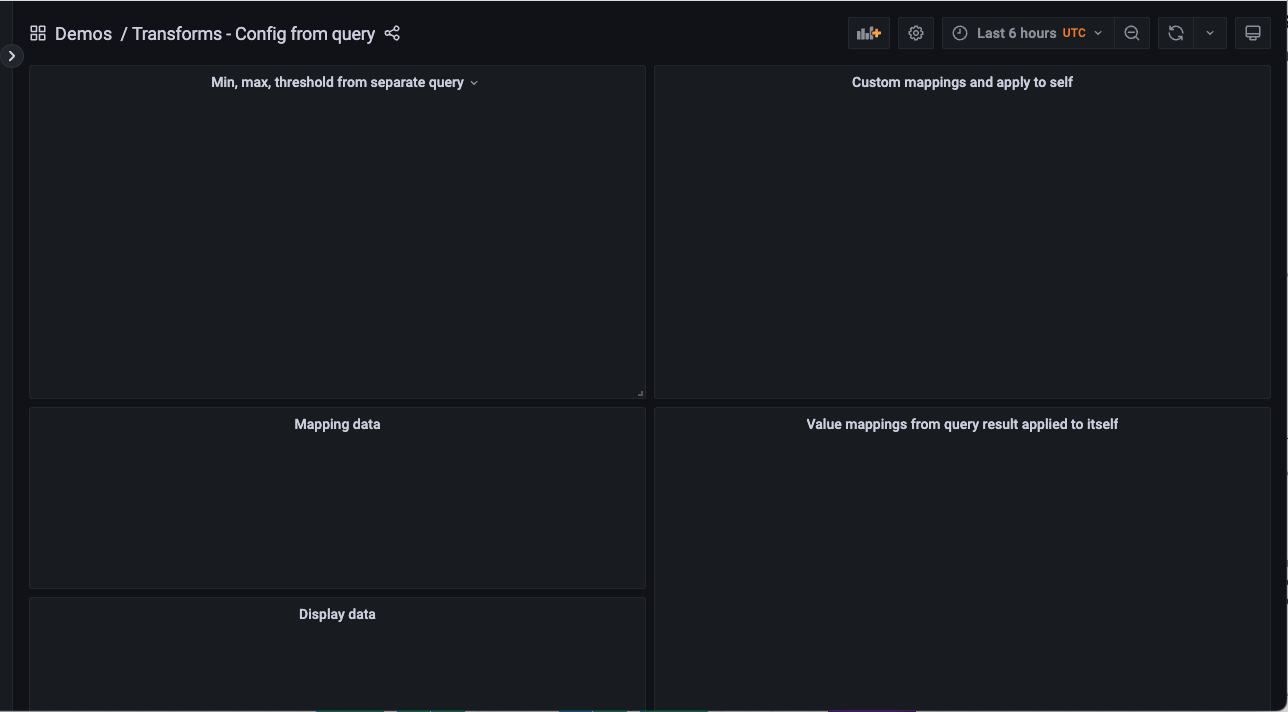Toggle TV kiosk mode
This screenshot has width=1288, height=712.
(x=1252, y=33)
